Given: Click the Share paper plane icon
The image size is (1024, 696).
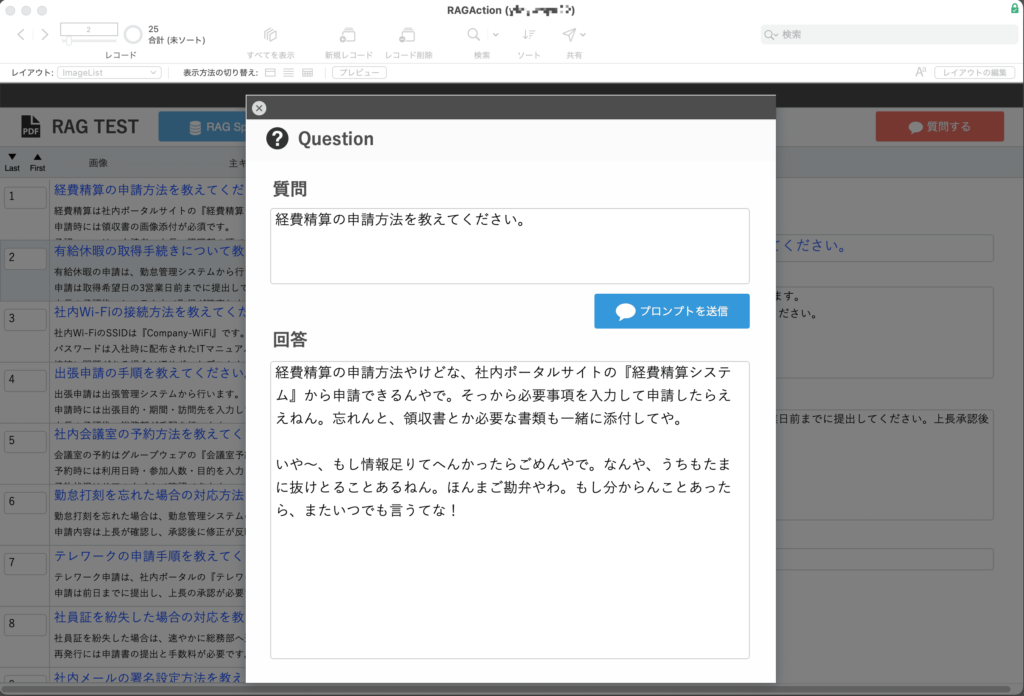Looking at the screenshot, I should pos(569,35).
